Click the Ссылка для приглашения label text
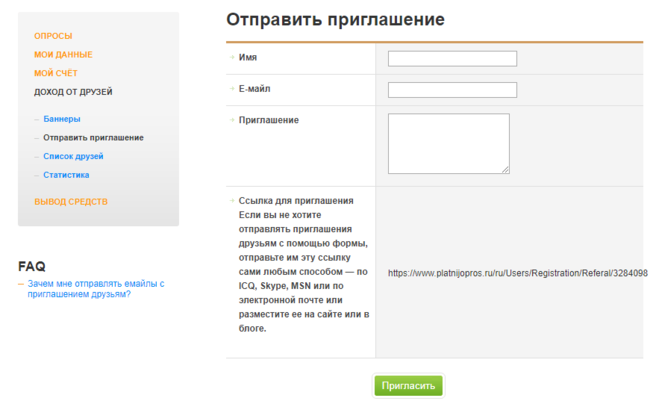 [x=296, y=200]
